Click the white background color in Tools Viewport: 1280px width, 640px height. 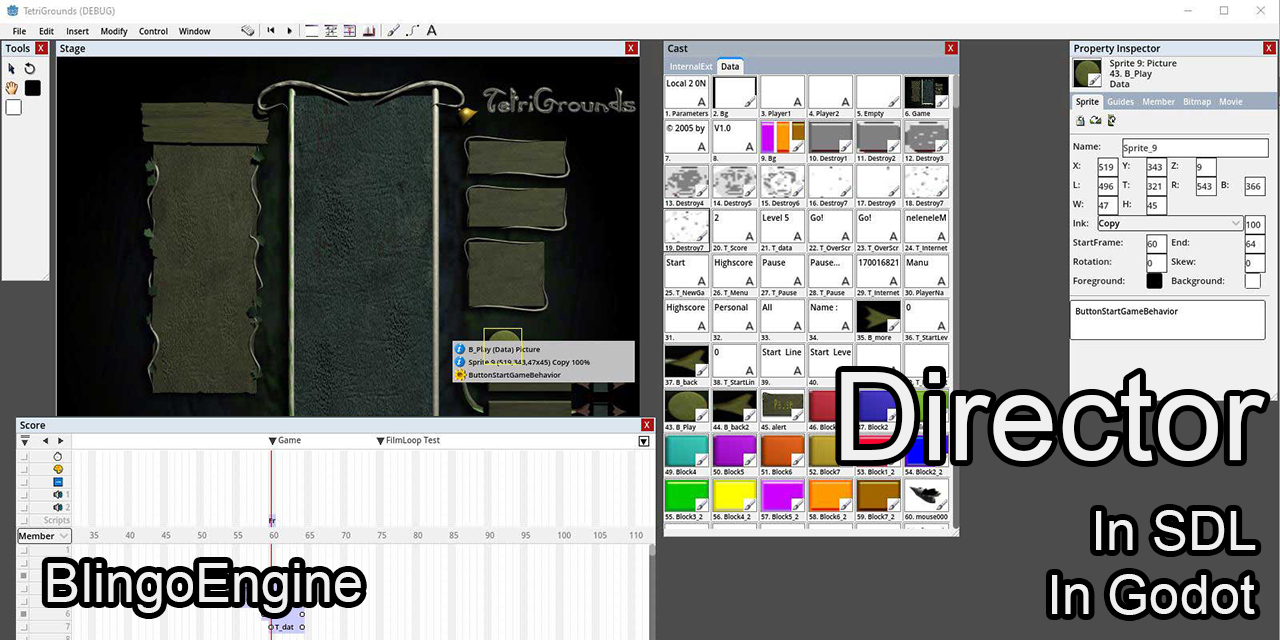13,107
